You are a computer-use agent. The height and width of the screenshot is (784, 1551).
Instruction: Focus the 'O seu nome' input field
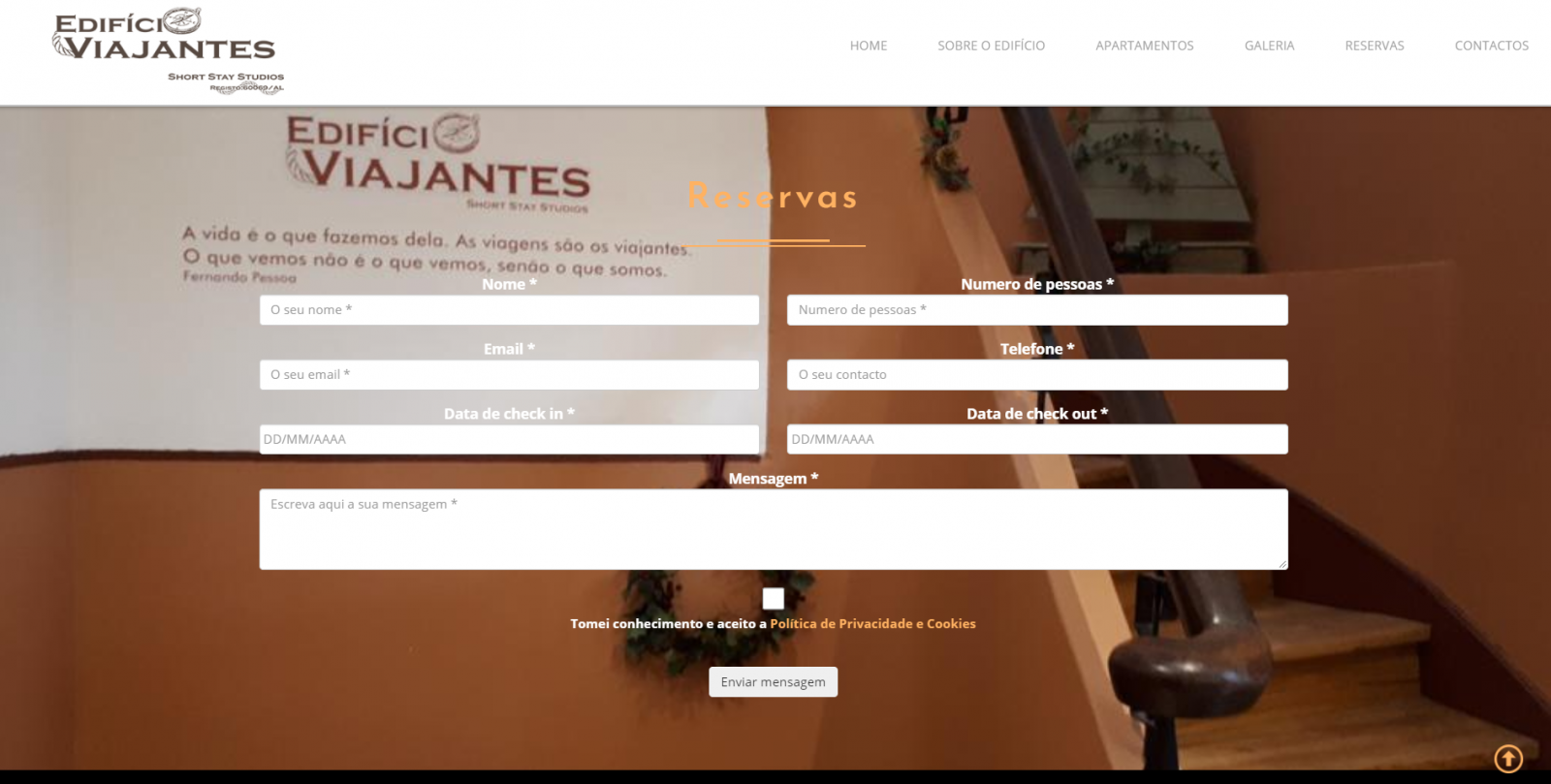(x=509, y=310)
